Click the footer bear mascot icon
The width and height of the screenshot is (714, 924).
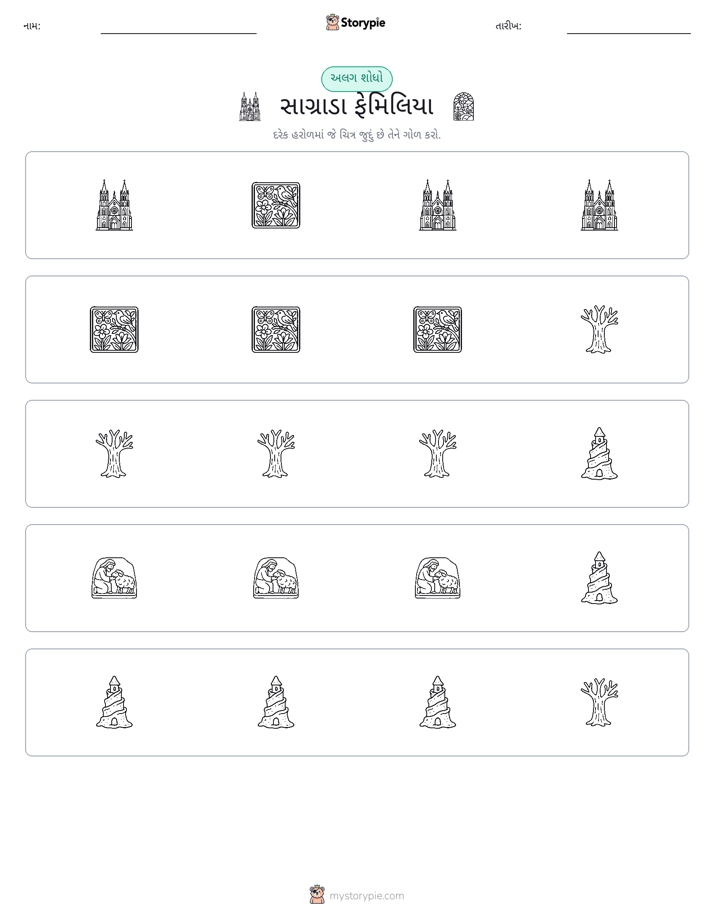coord(317,895)
